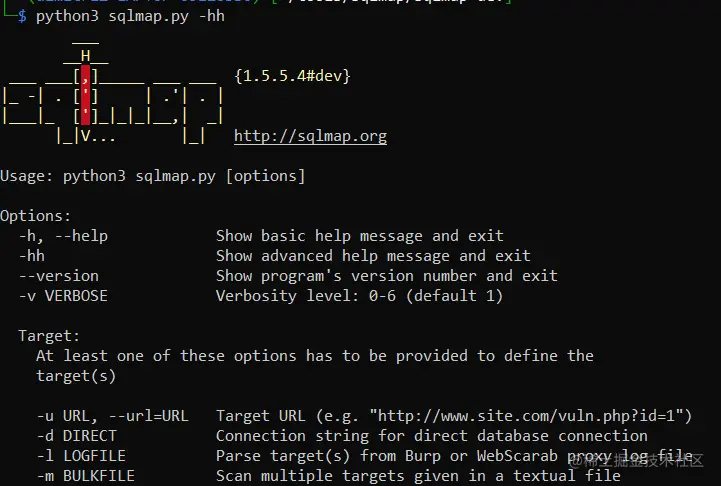
Task: Click the Target: section heading
Action: coord(49,336)
